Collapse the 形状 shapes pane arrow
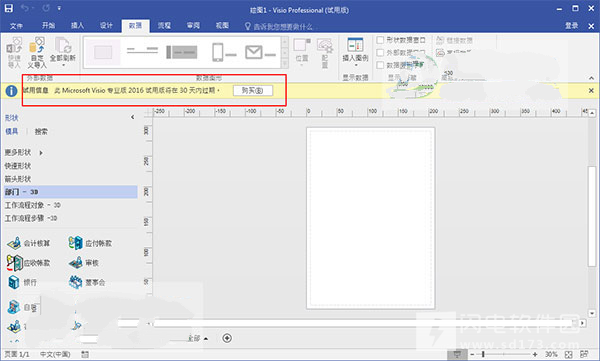Image resolution: width=600 pixels, height=361 pixels. [x=132, y=117]
